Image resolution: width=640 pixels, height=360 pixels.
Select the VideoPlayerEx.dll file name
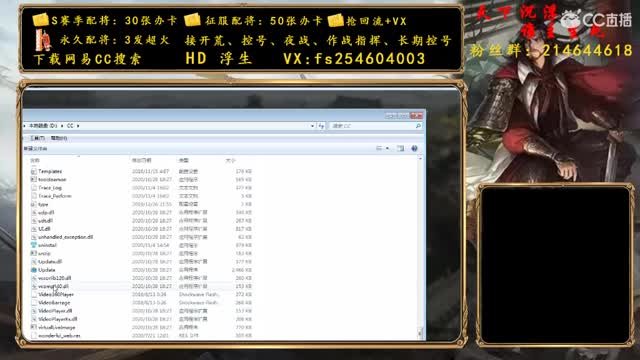click(x=58, y=319)
